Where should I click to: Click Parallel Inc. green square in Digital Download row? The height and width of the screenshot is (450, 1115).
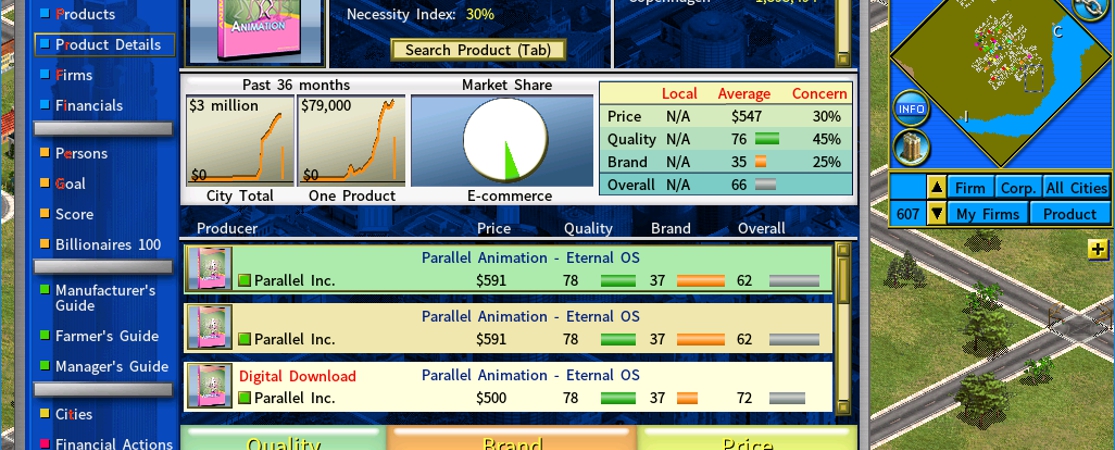[x=245, y=397]
